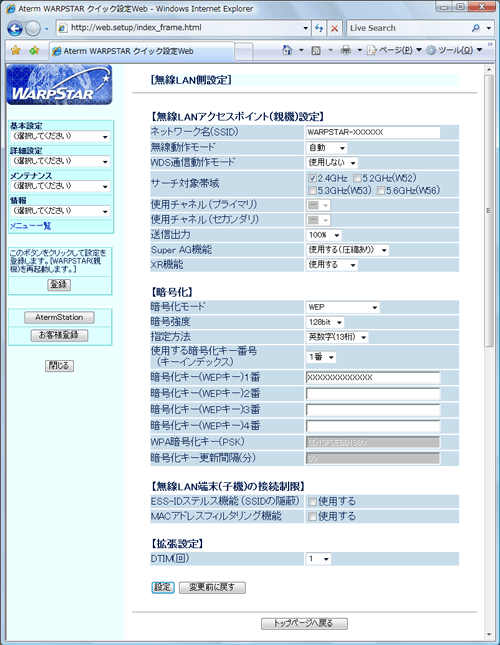Click the red Stop loading icon
The image size is (500, 645).
[x=335, y=28]
